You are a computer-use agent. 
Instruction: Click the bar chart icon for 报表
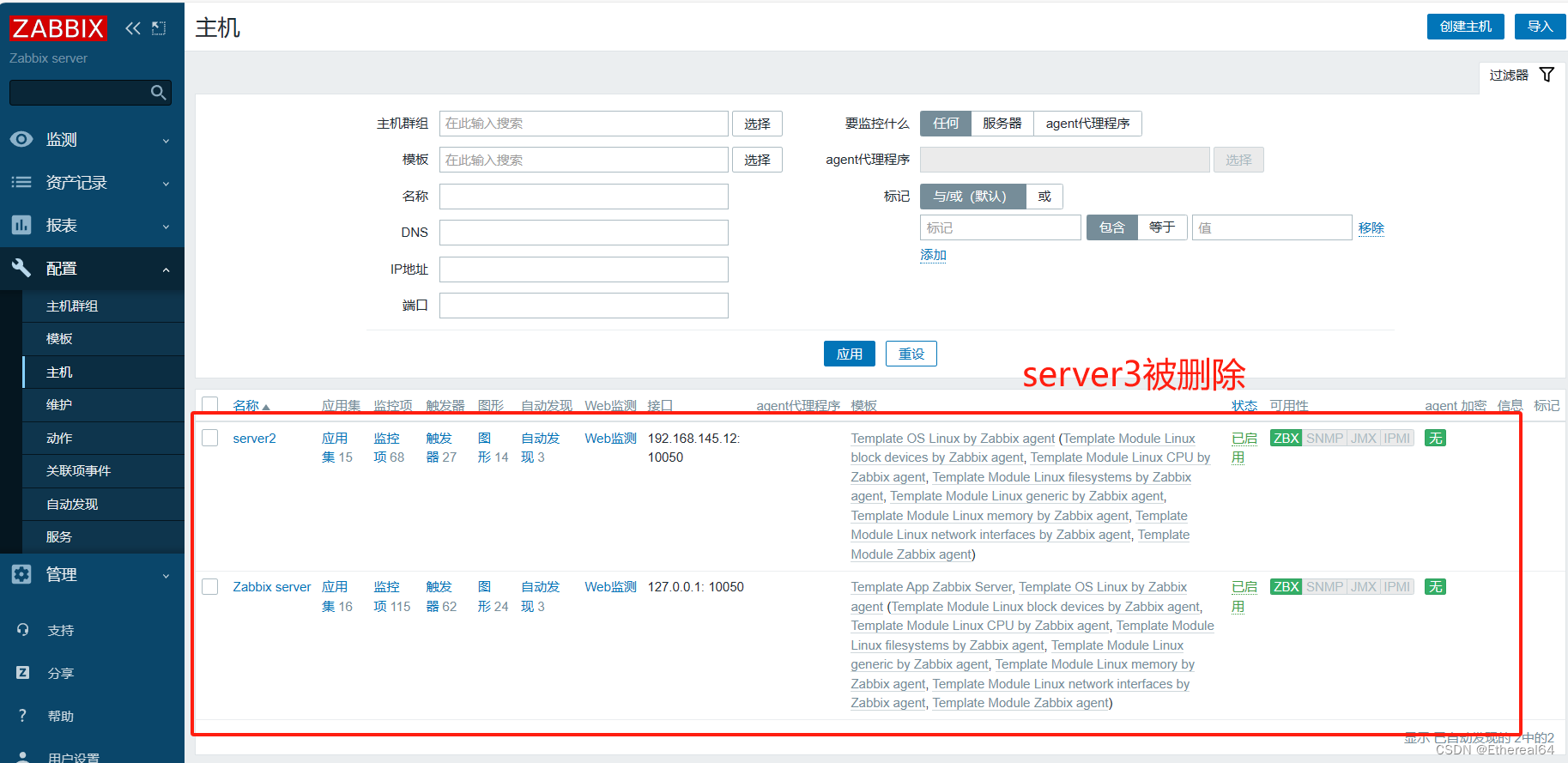tap(21, 225)
